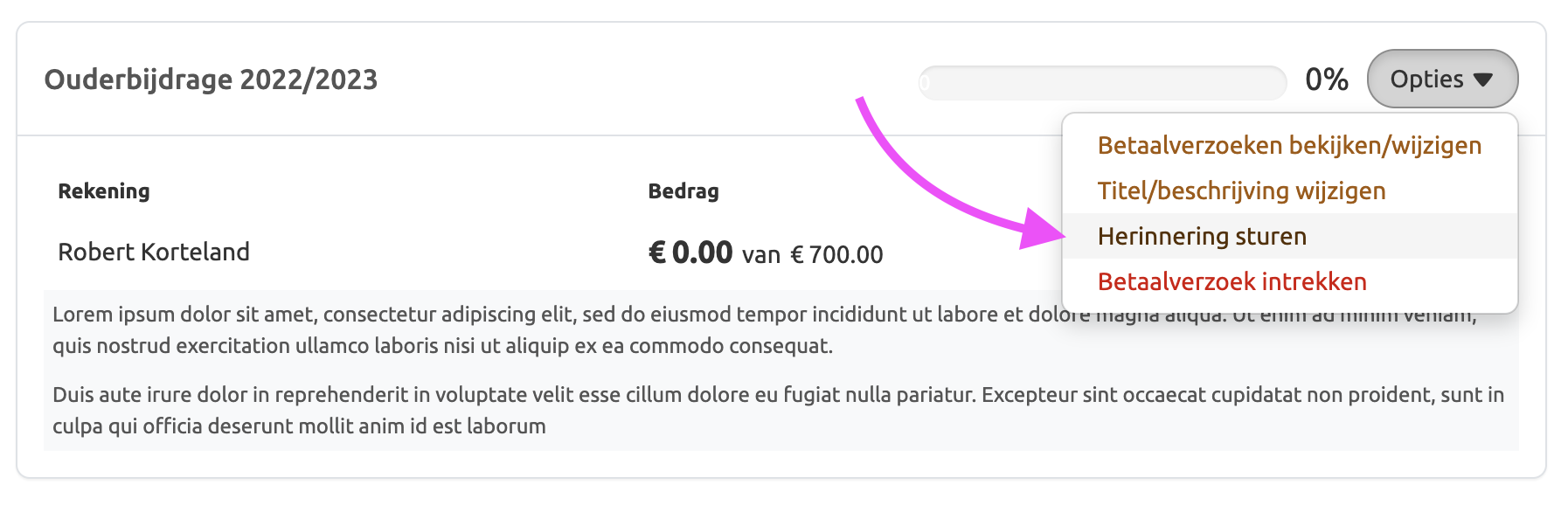Choose 'Titel/beschrijving wijzigen' menu option
Image resolution: width=1568 pixels, height=512 pixels.
pos(1241,190)
